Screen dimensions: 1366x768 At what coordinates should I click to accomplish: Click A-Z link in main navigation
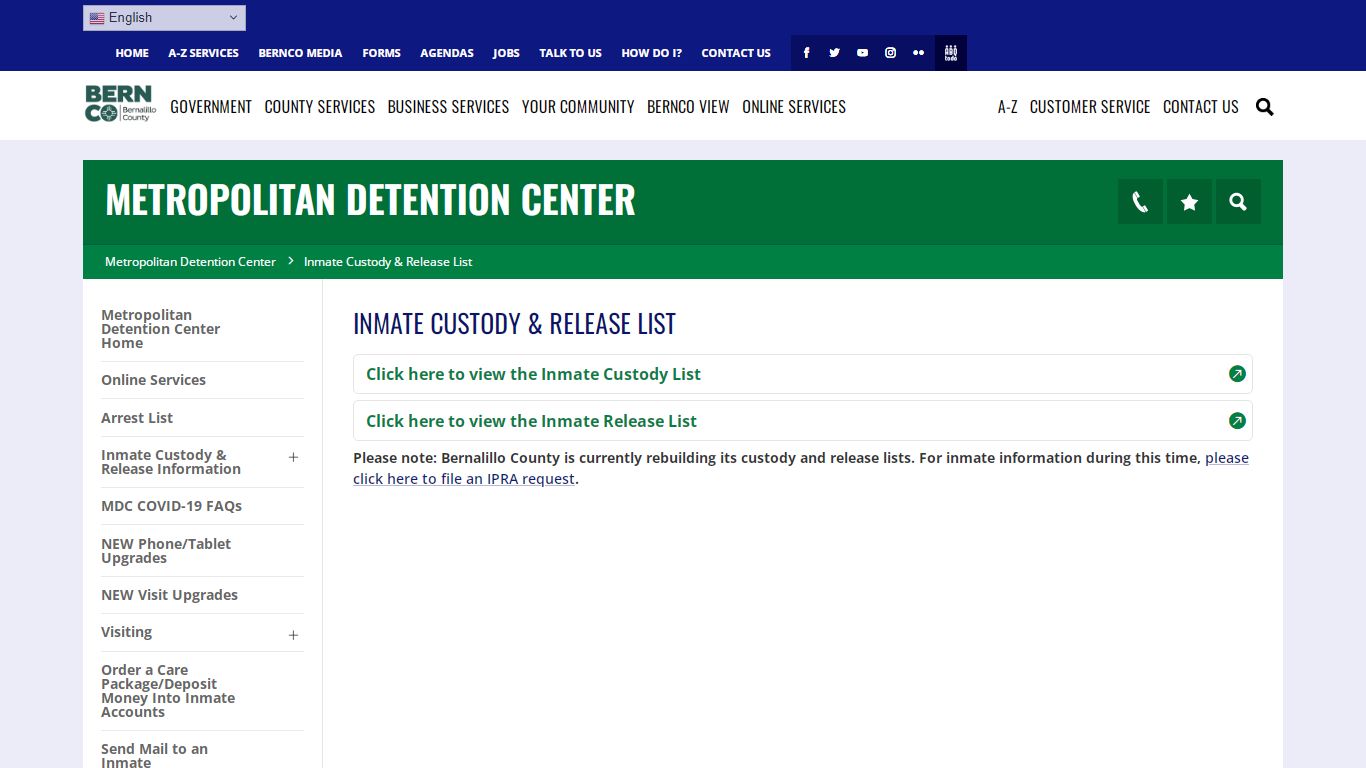(x=1007, y=107)
